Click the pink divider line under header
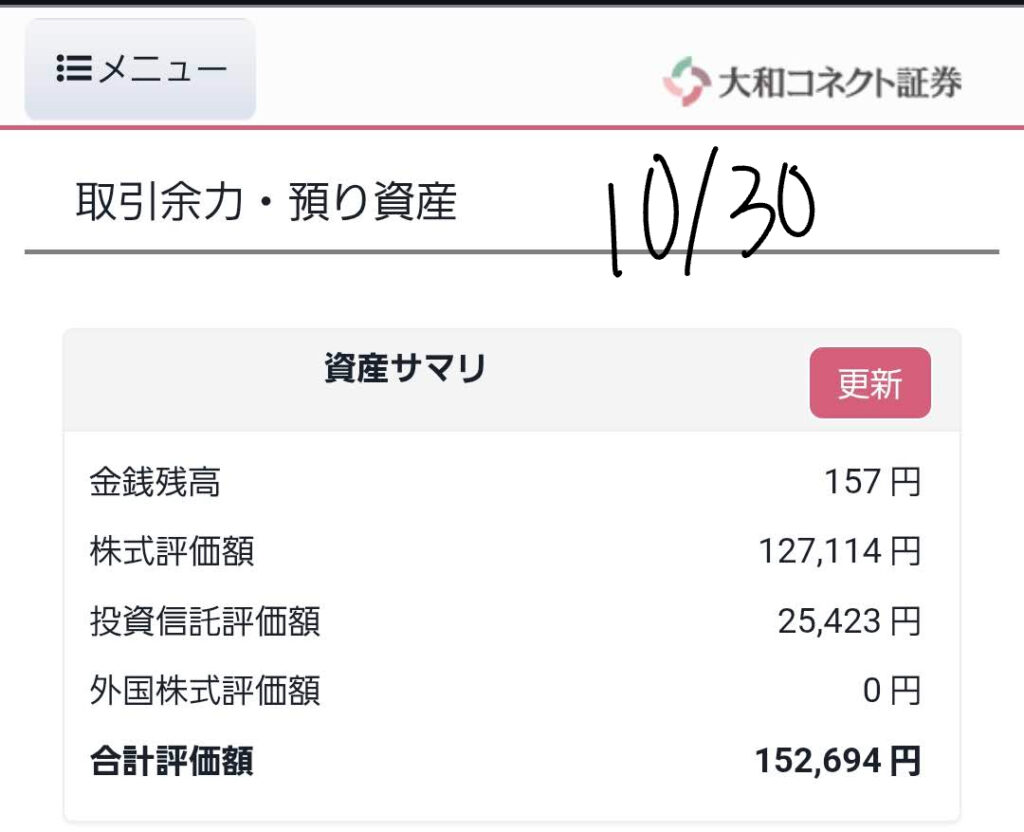The height and width of the screenshot is (832, 1024). tap(512, 128)
